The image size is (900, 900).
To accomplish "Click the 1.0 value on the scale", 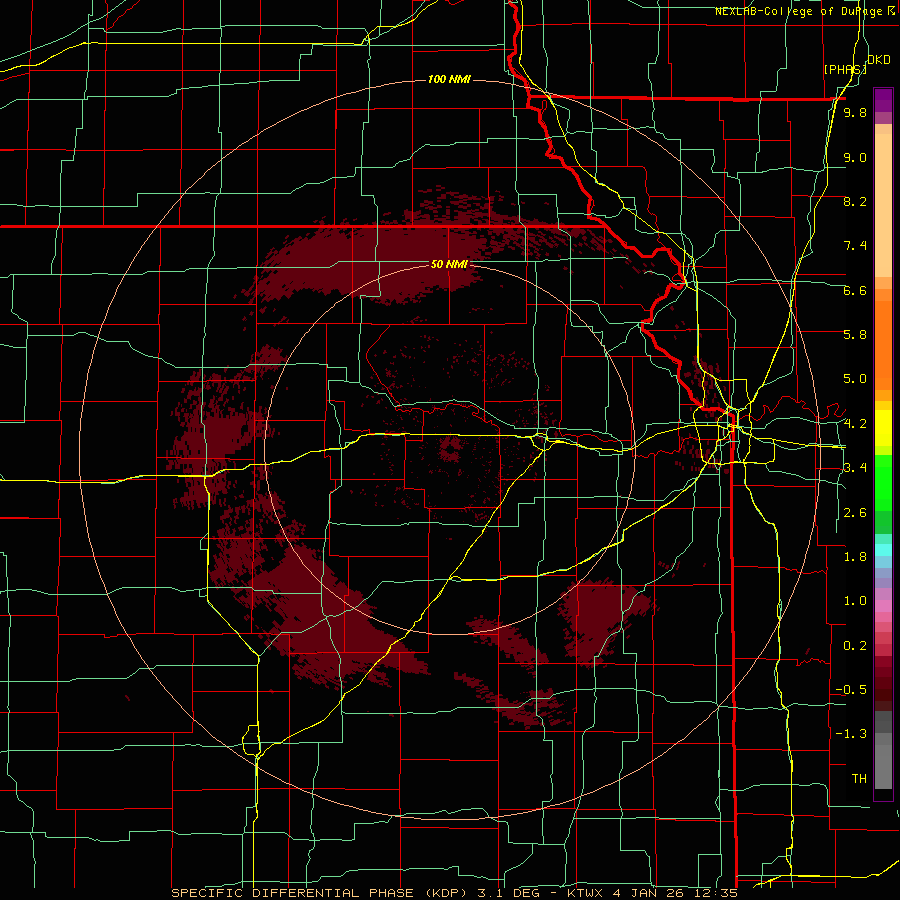I will click(x=855, y=601).
